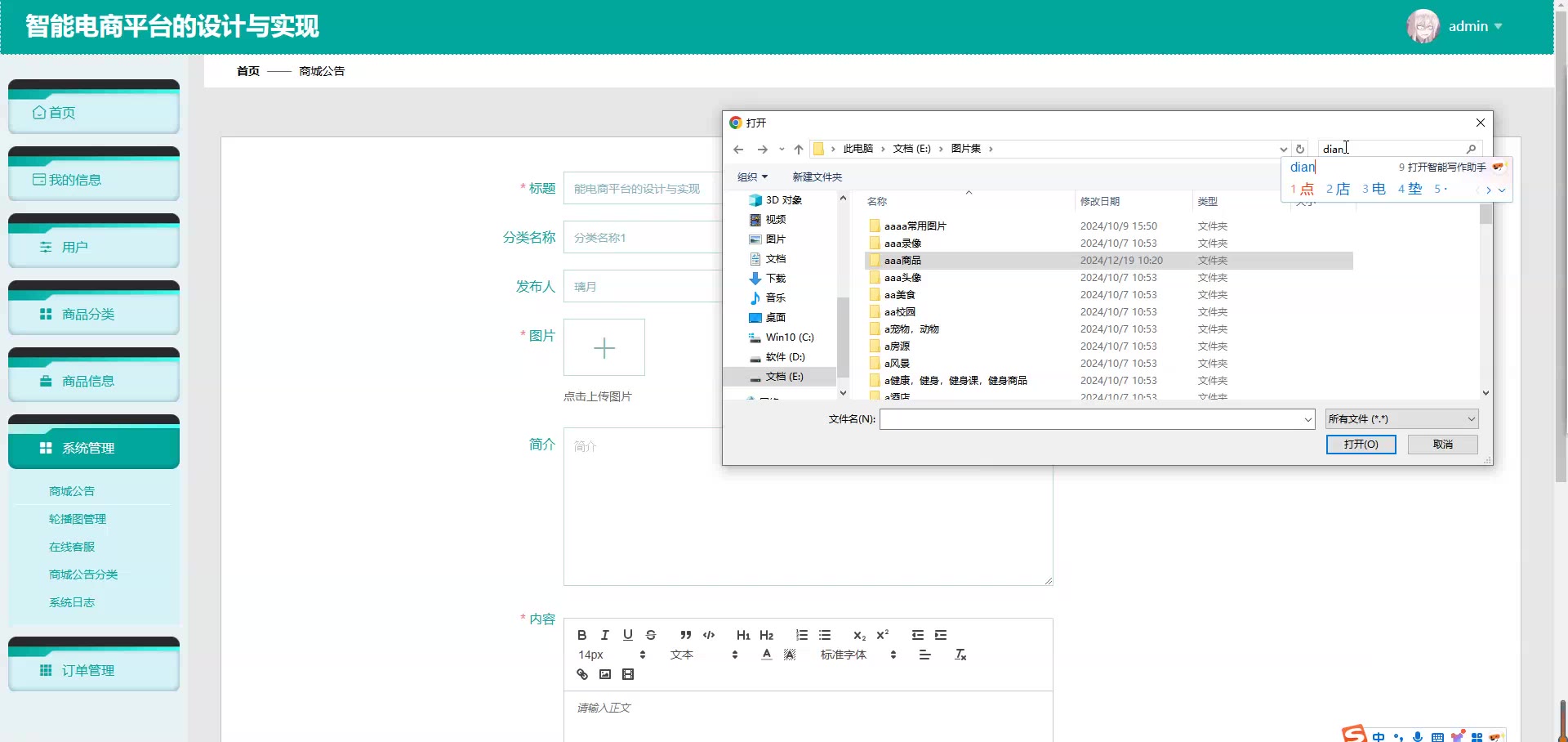Open the 订单管理 sidebar menu
This screenshot has width=1568, height=742.
(x=94, y=670)
